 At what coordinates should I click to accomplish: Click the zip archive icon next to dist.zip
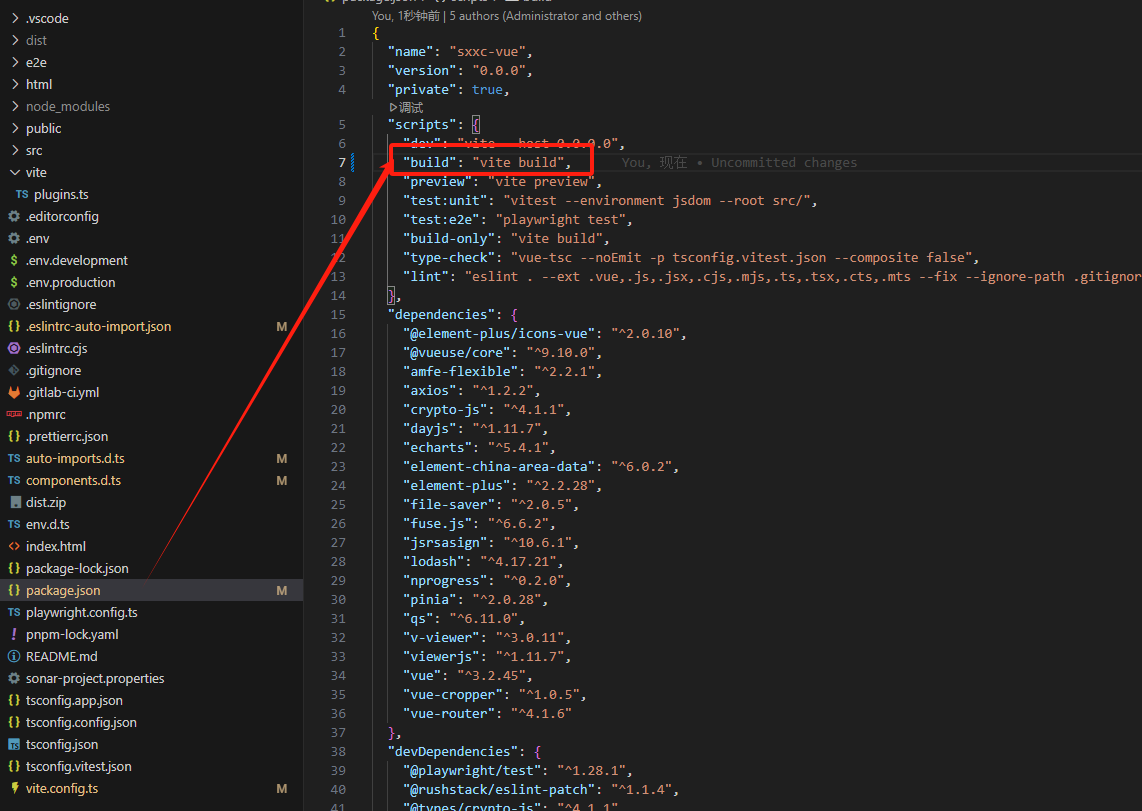click(14, 502)
